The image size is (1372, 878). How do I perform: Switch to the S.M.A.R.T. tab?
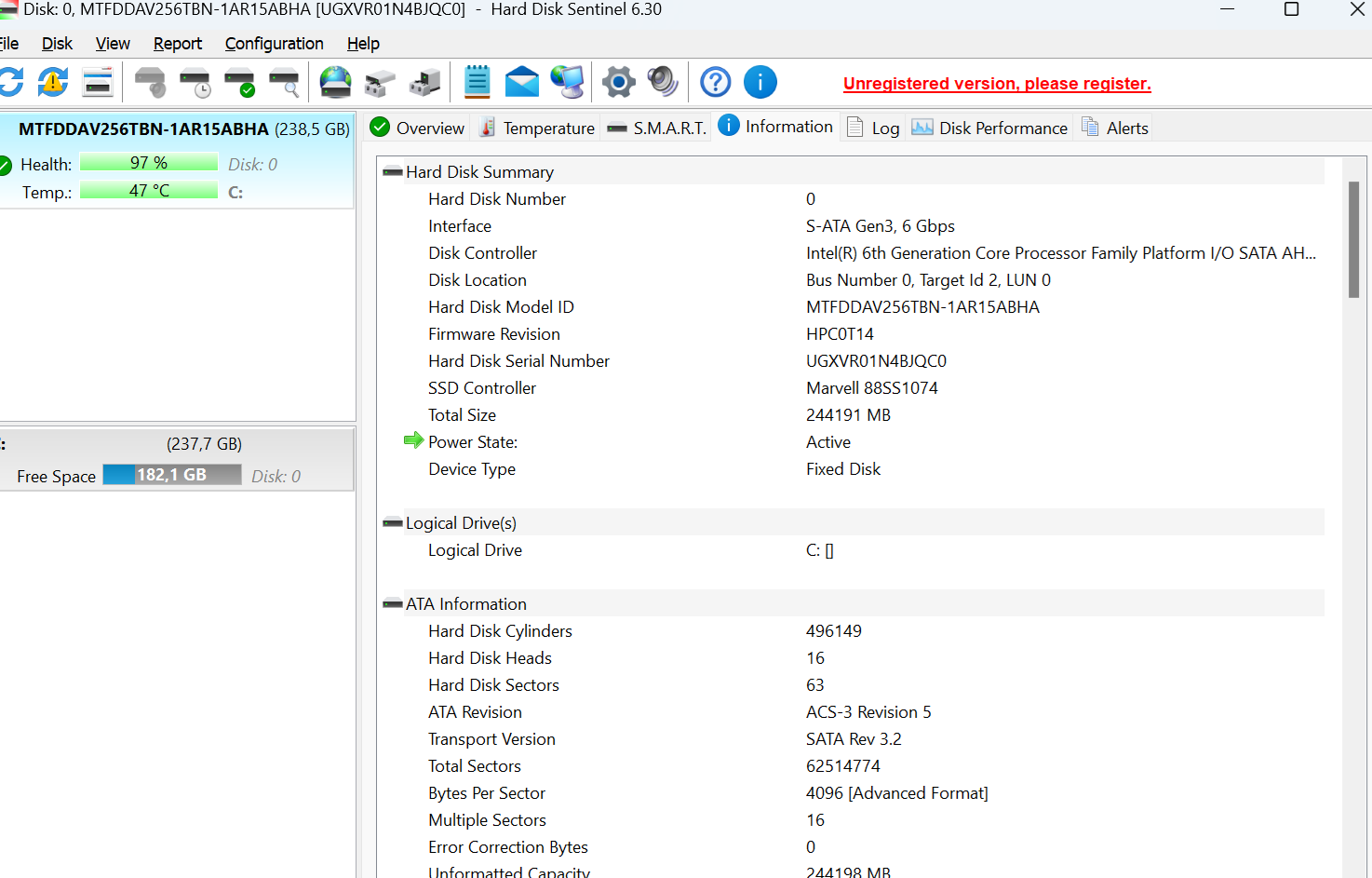click(657, 128)
